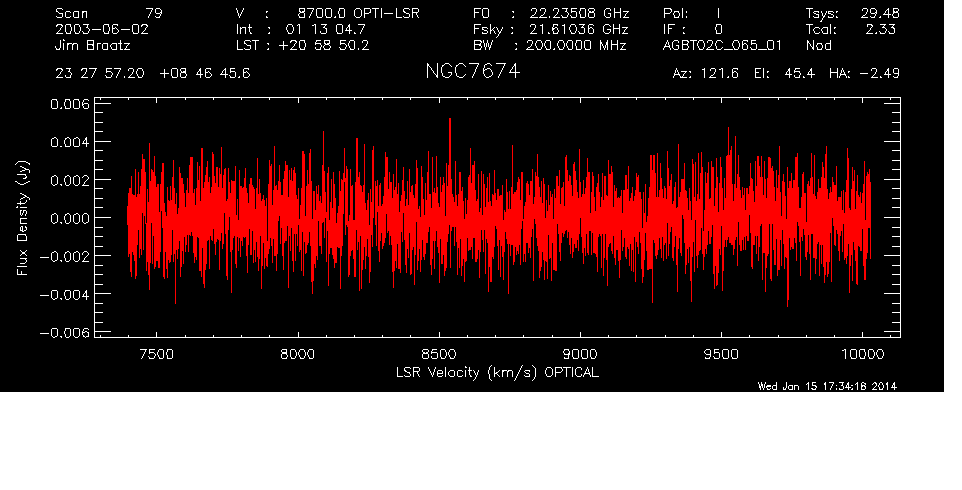Screen dimensions: 962x490
Task: Click the Flux Density (Jy) axis label
Action: pos(22,220)
